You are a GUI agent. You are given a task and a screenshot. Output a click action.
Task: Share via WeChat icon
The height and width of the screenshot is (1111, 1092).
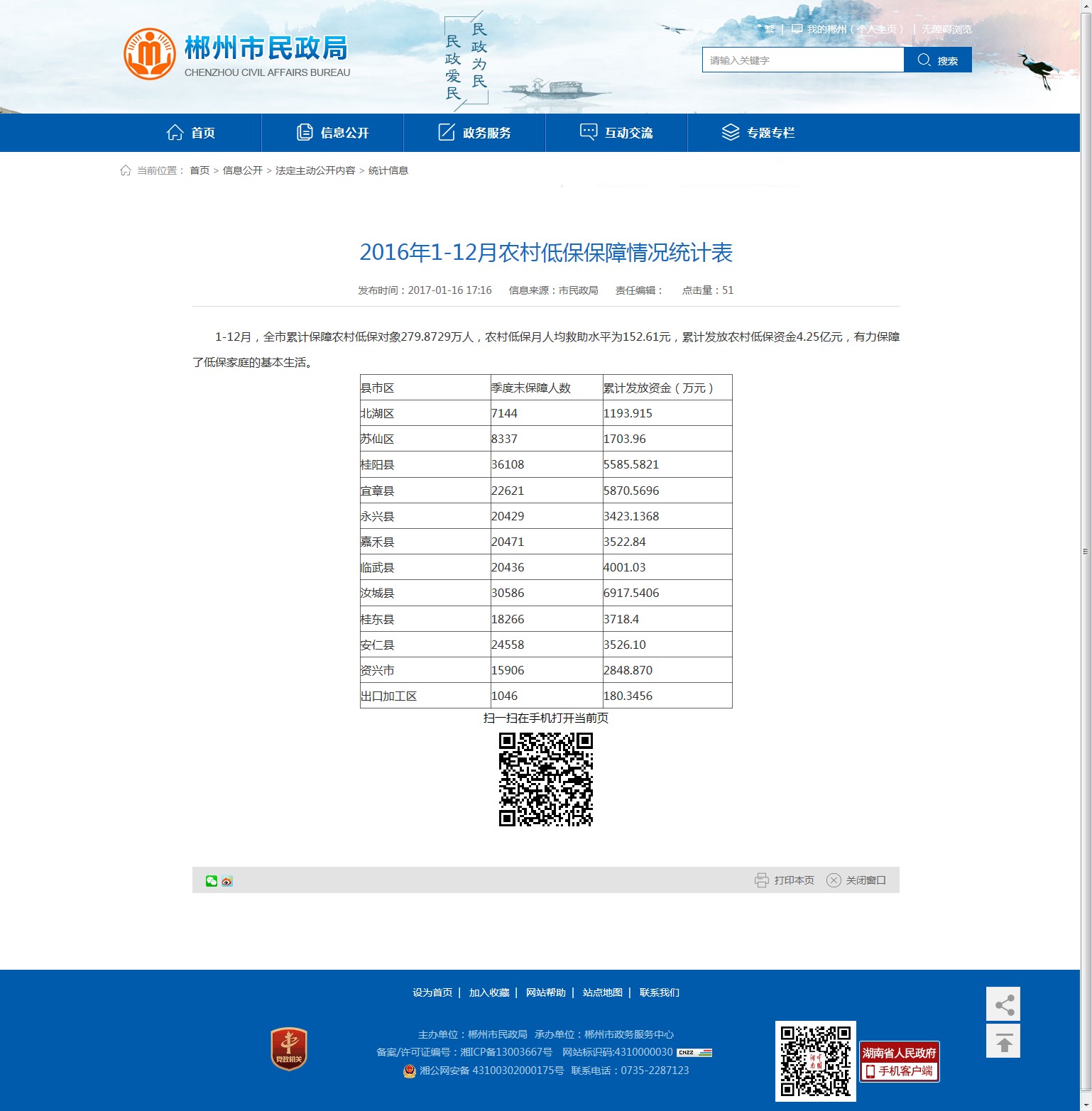[212, 881]
